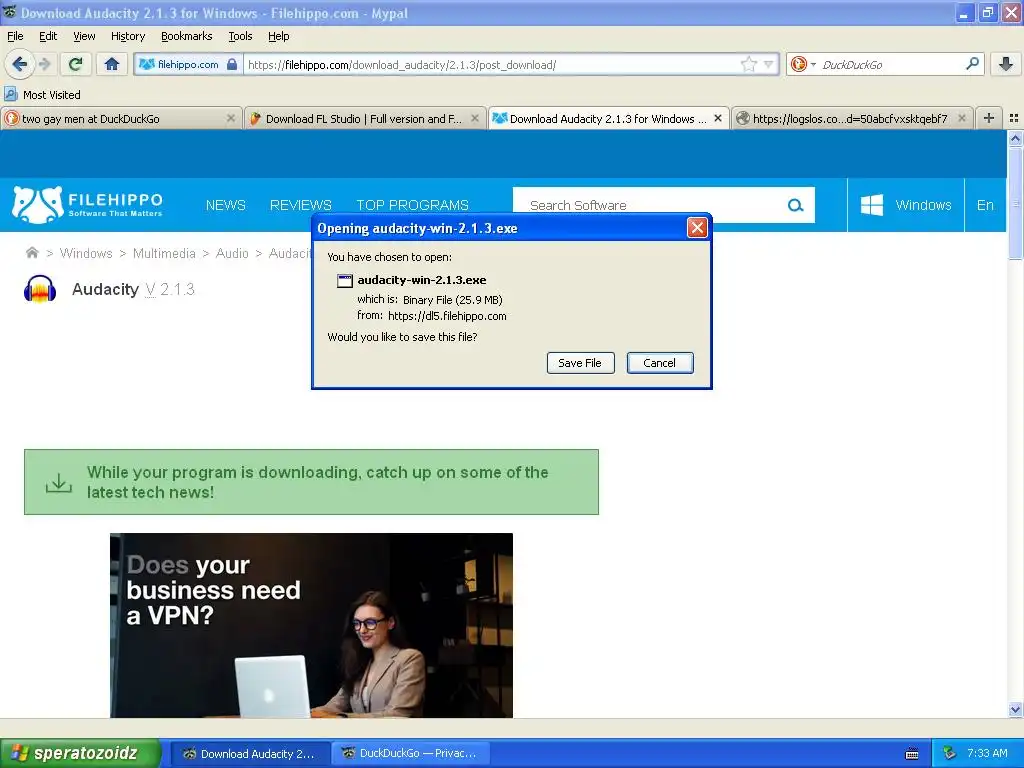Click the search magnifier in DuckDuckGo box
1024x768 pixels.
972,64
